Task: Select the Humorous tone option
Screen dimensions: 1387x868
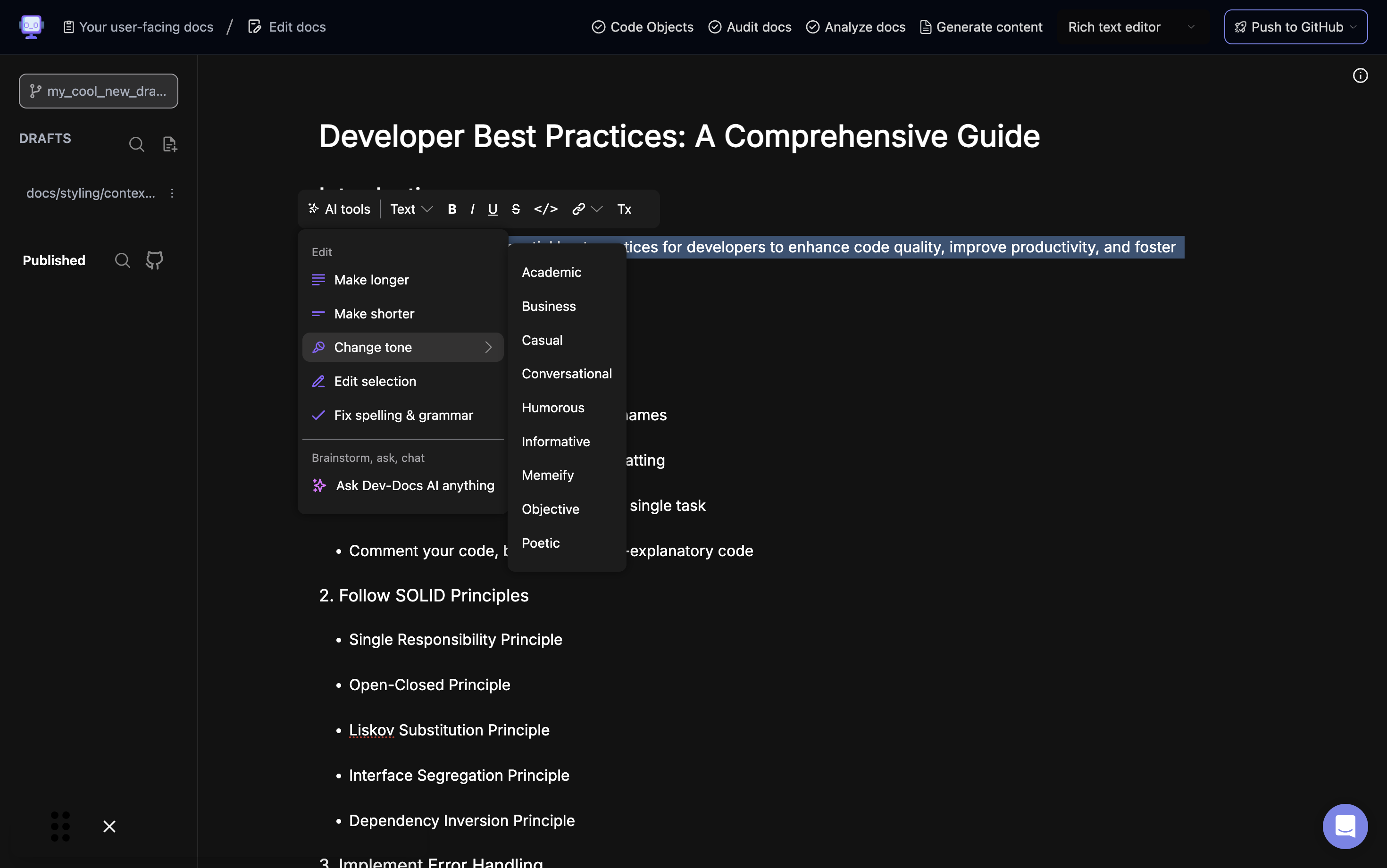Action: click(x=553, y=408)
